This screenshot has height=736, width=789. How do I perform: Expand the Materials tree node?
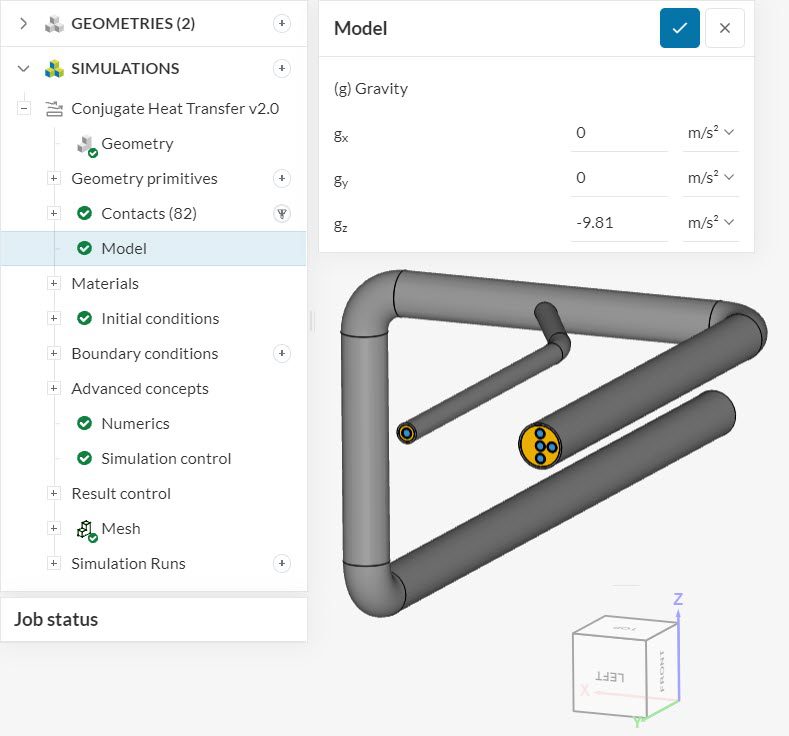(x=54, y=283)
